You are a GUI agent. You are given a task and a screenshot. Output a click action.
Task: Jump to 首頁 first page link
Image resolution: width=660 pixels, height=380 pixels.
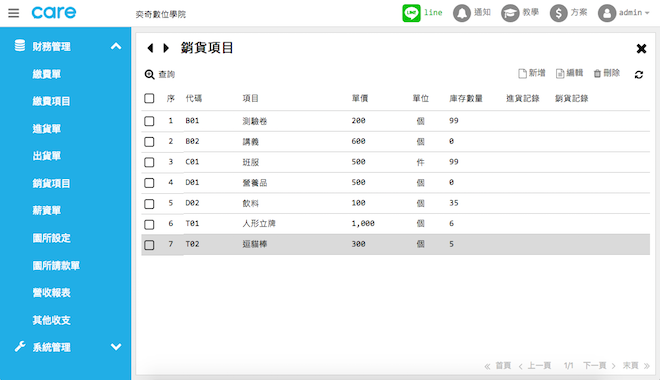(503, 366)
